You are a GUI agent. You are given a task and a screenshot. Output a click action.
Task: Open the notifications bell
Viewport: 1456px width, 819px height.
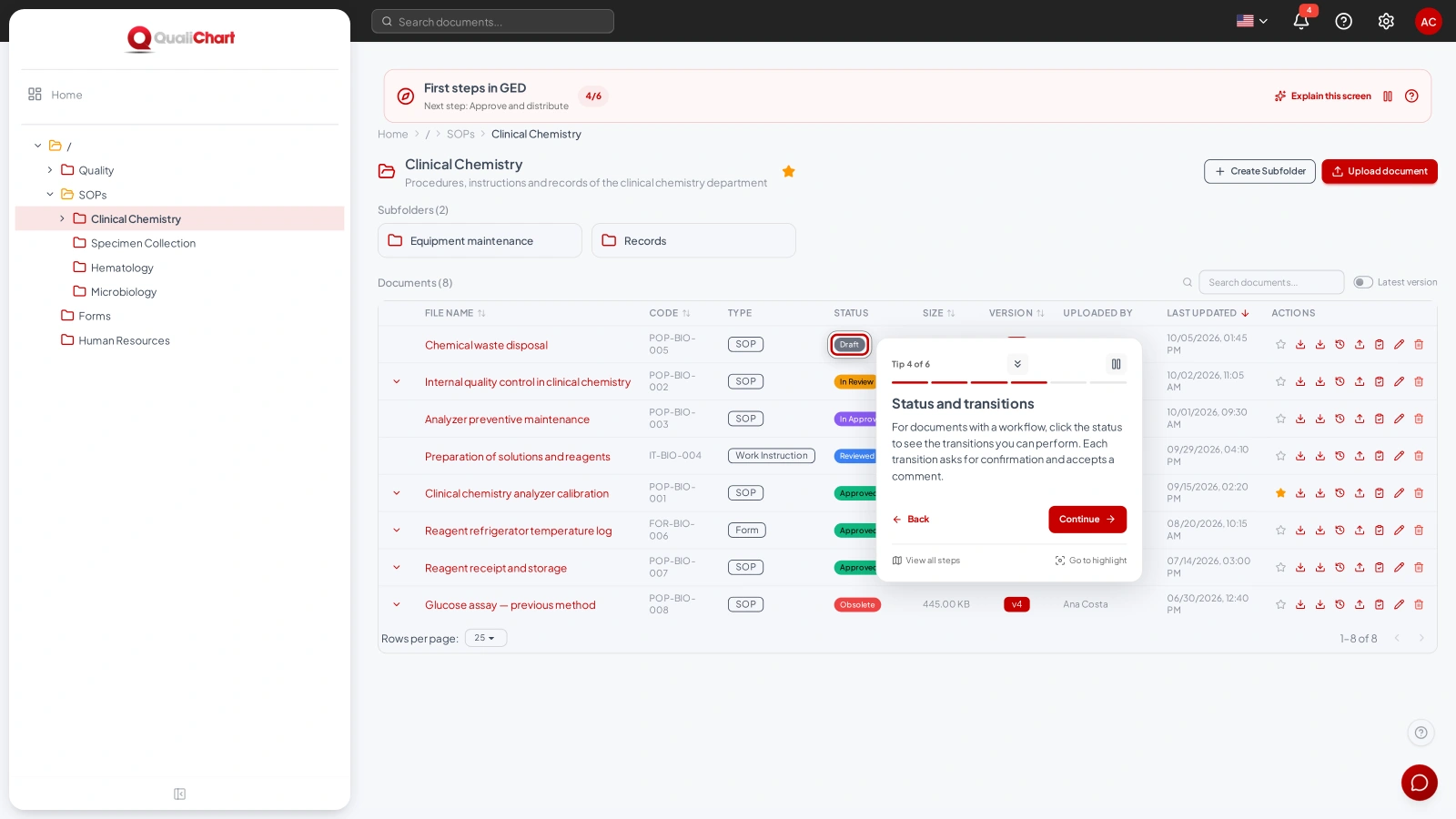pos(1301,21)
